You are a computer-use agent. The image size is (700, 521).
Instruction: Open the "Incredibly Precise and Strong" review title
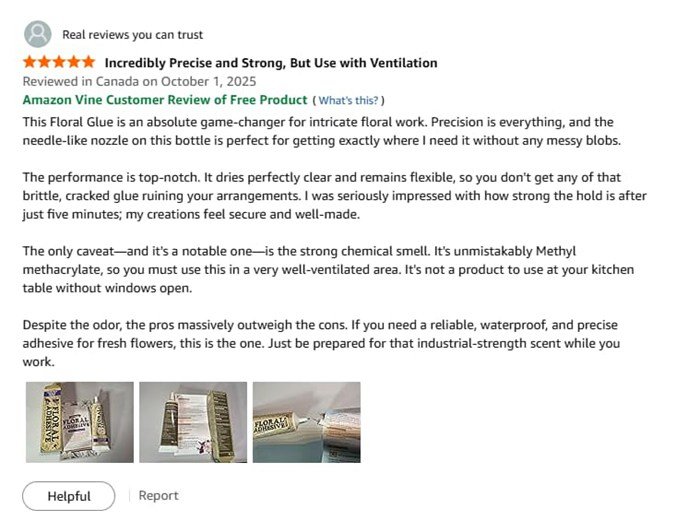[x=270, y=63]
